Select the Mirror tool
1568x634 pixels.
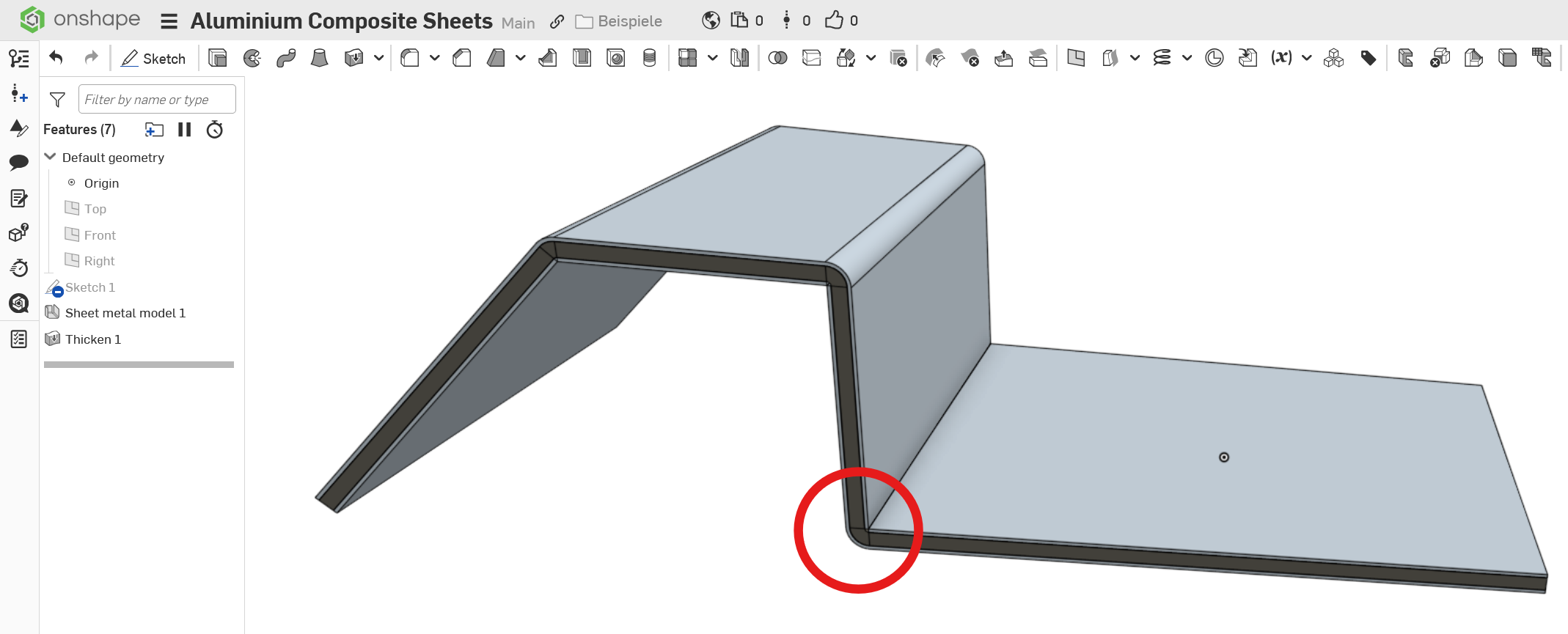(x=739, y=58)
